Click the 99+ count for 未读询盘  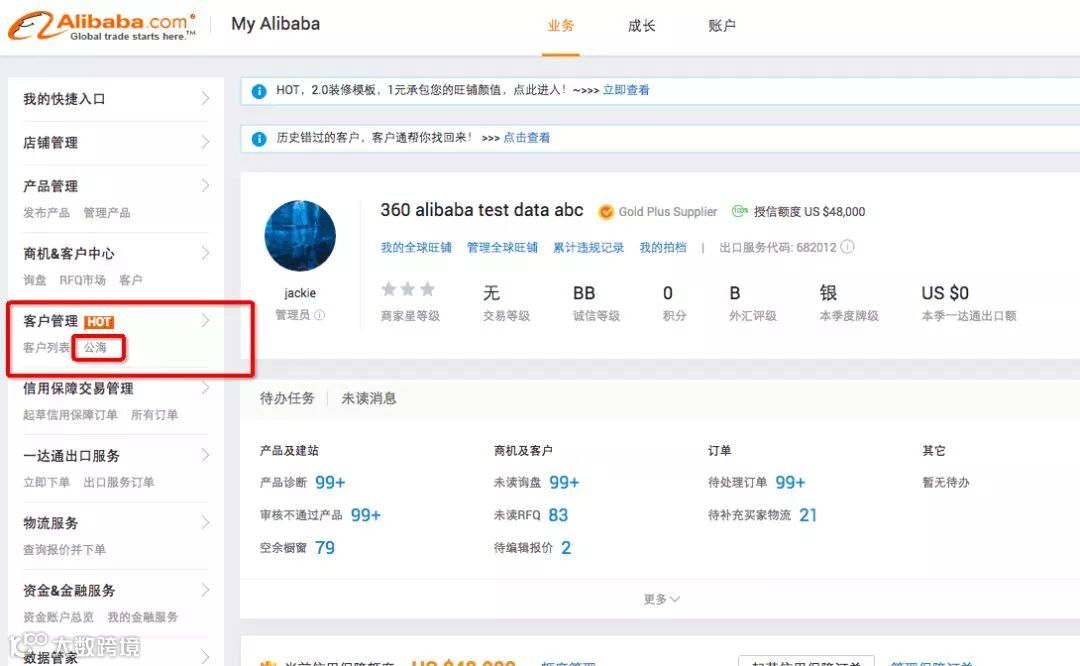pyautogui.click(x=564, y=483)
